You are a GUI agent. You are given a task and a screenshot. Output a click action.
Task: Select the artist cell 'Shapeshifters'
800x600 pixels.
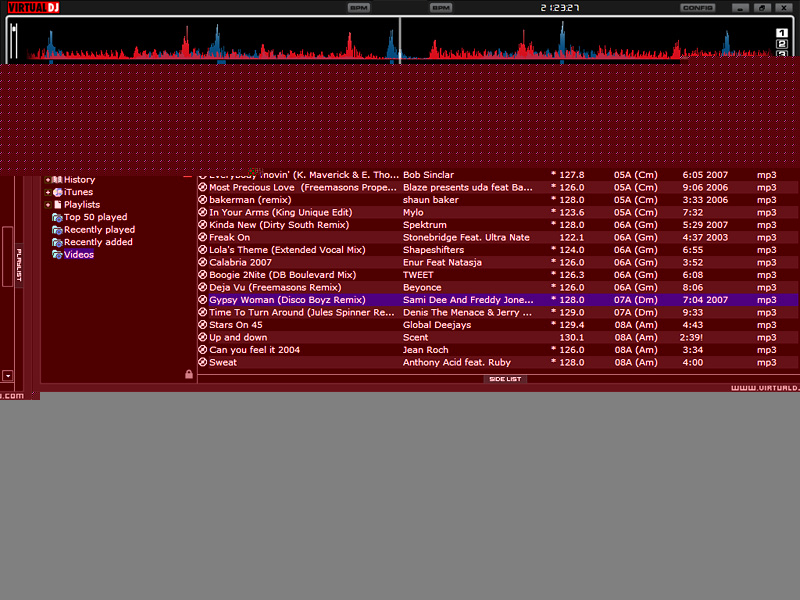434,250
